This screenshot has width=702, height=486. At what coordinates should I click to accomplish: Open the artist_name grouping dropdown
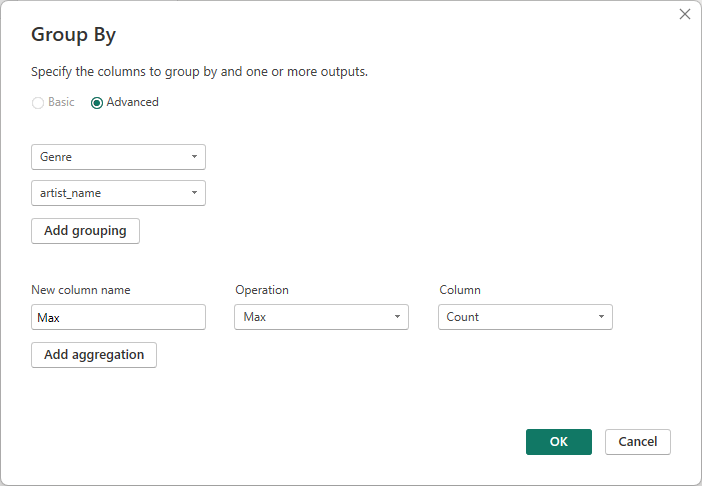[x=118, y=193]
